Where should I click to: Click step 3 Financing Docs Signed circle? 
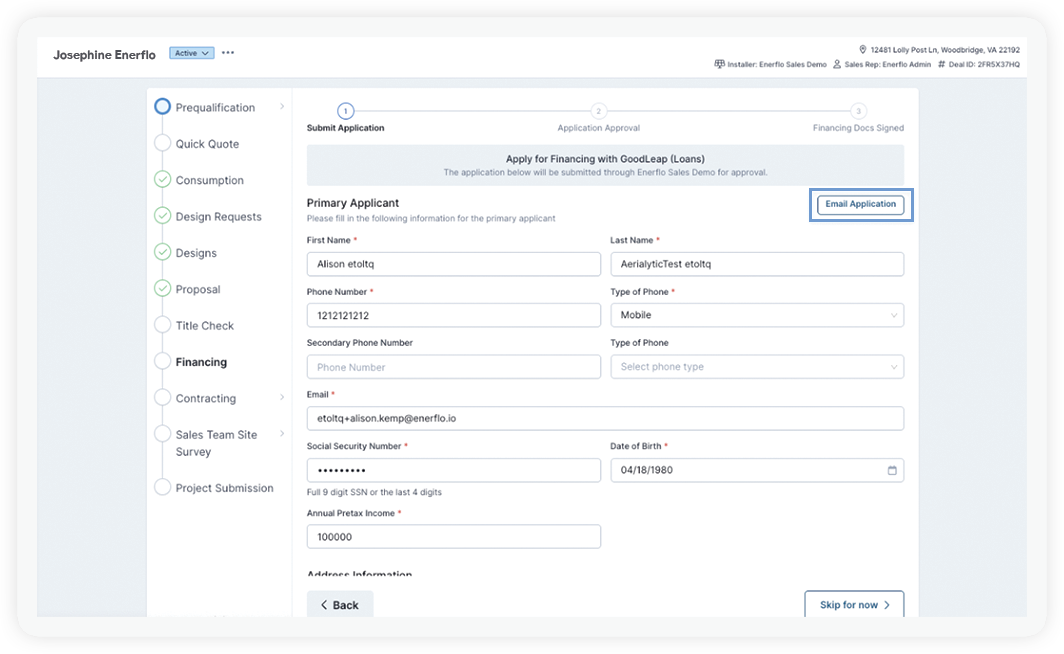pyautogui.click(x=858, y=111)
